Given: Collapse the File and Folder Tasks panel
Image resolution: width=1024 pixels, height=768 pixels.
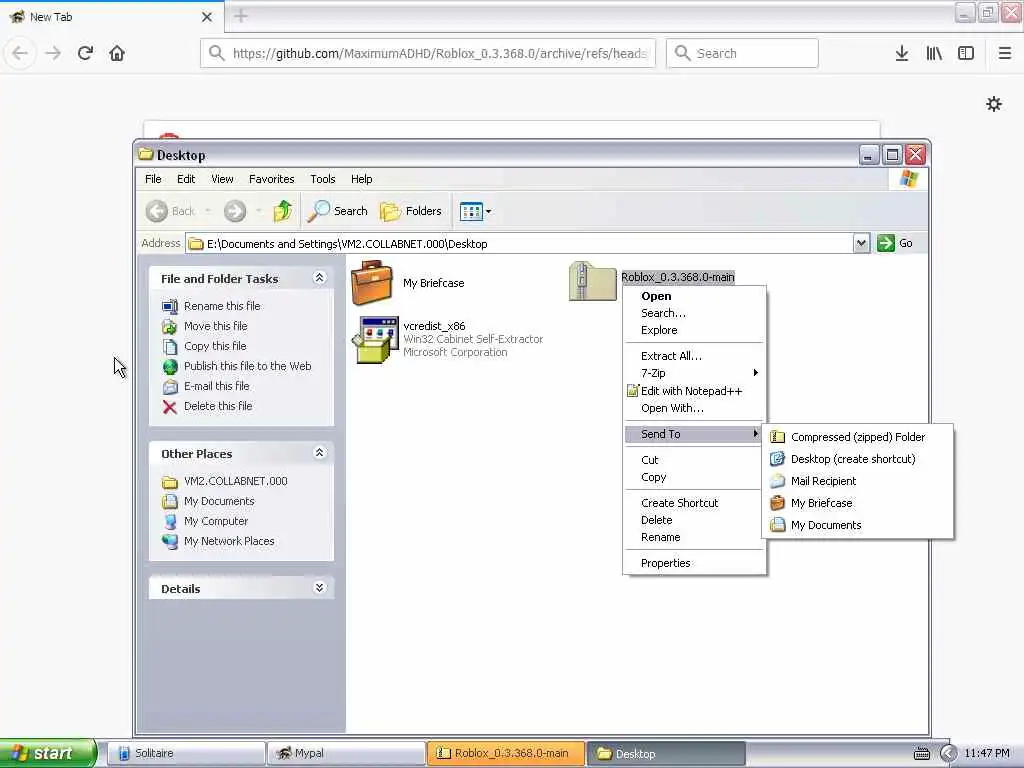Looking at the screenshot, I should tap(319, 278).
